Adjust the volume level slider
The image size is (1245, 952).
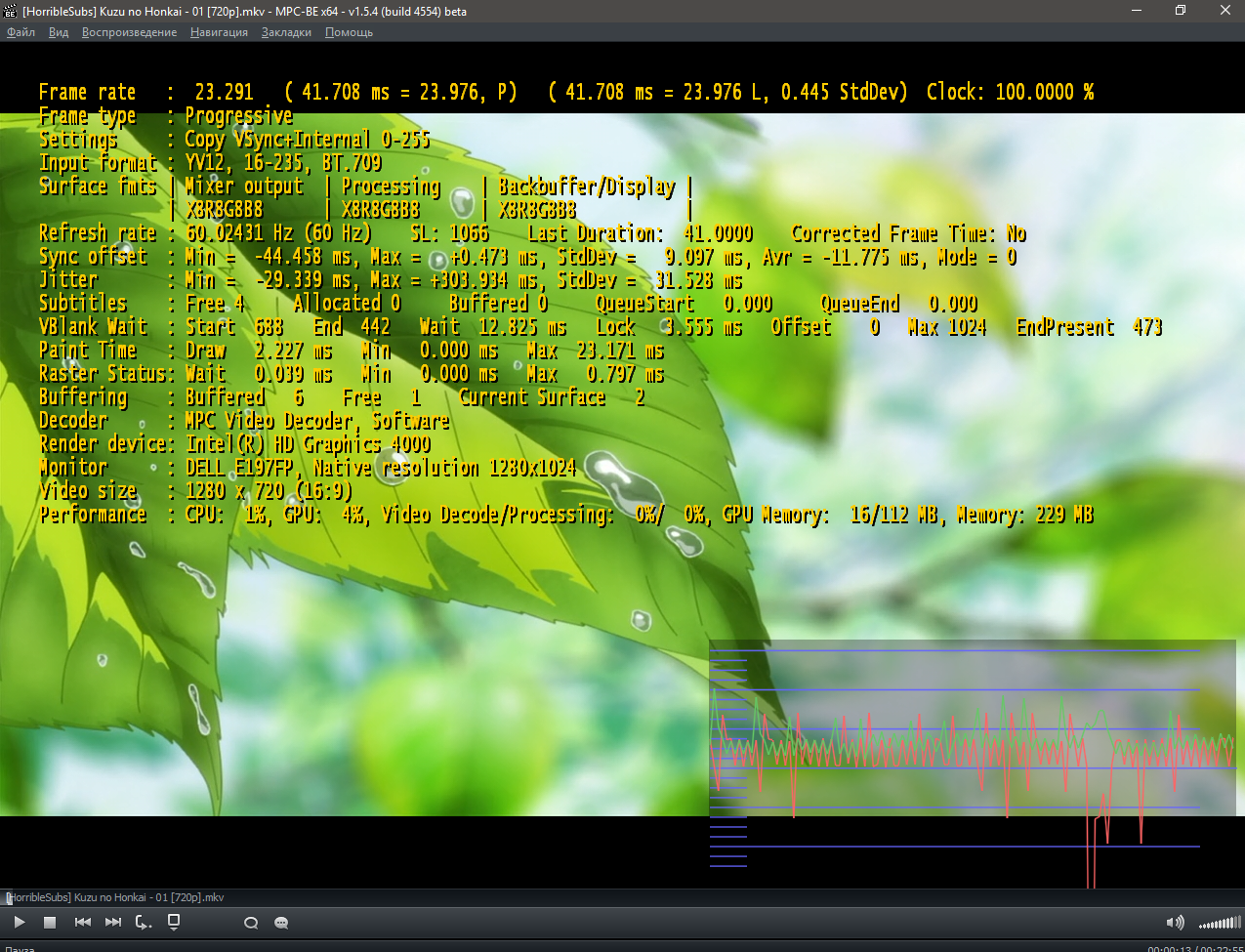click(1220, 923)
